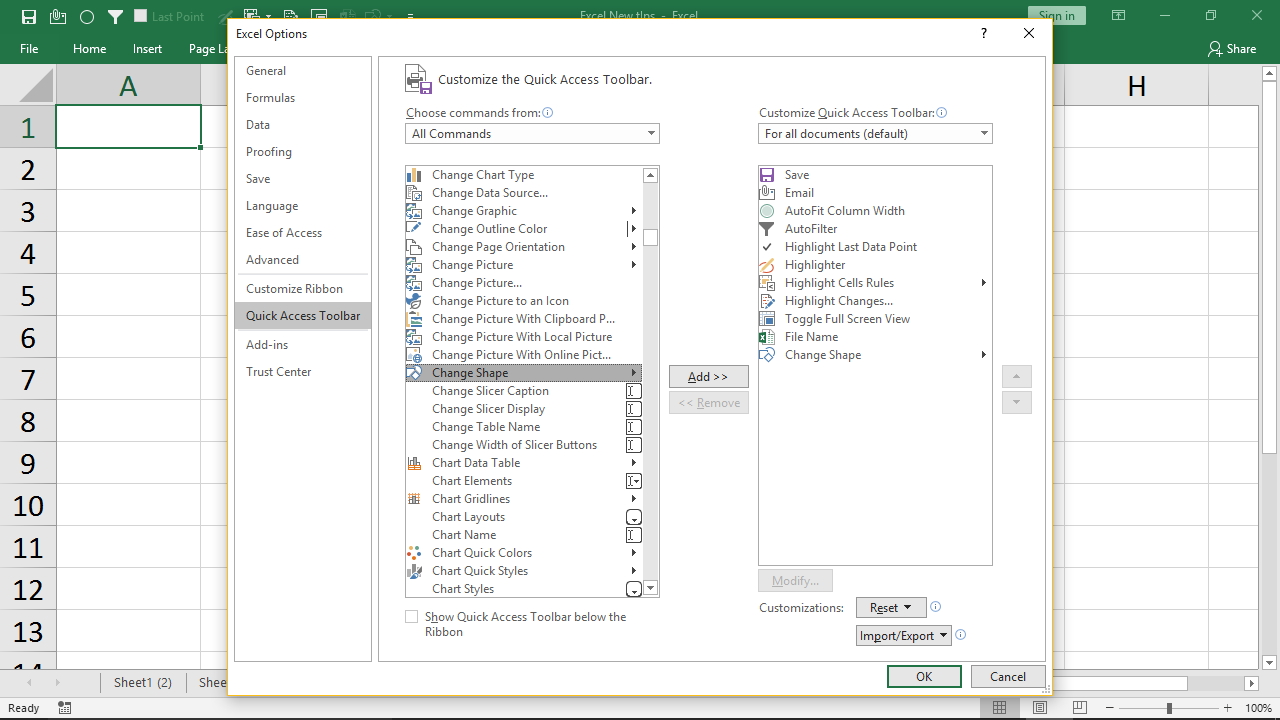1280x720 pixels.
Task: Click the Highlighter icon in the right list
Action: coord(767,265)
